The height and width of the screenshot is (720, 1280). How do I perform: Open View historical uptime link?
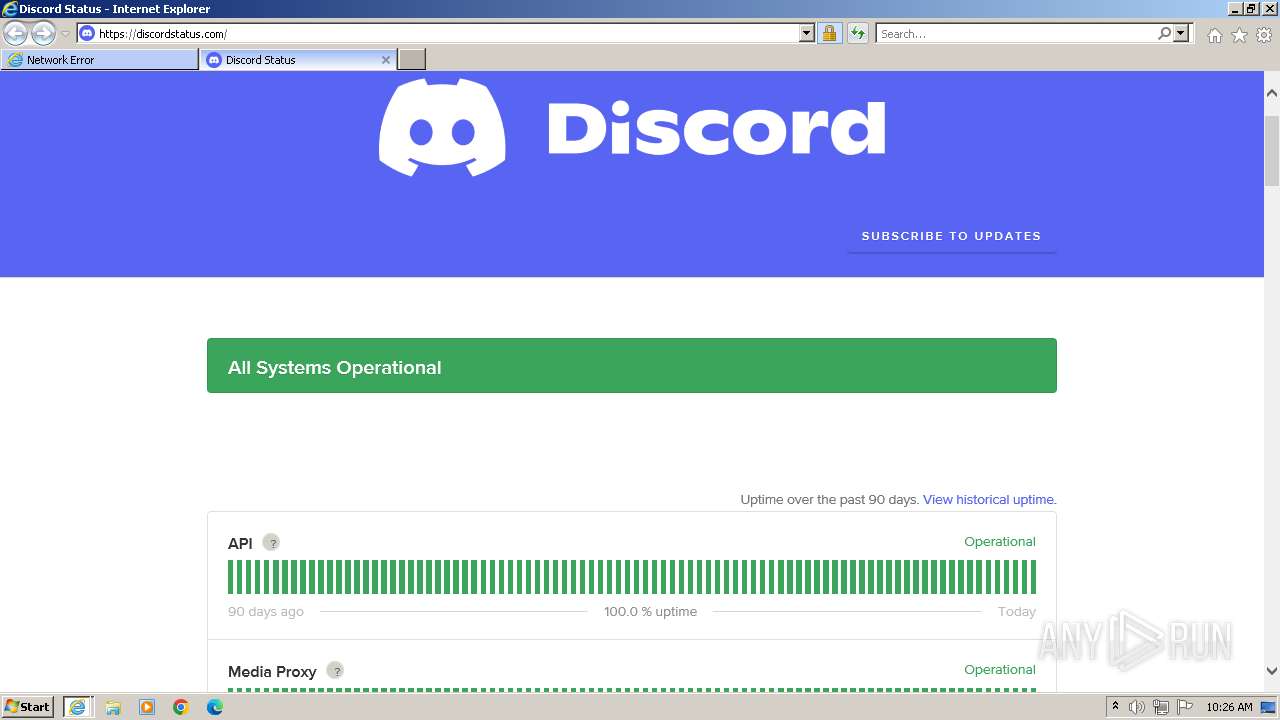(989, 499)
